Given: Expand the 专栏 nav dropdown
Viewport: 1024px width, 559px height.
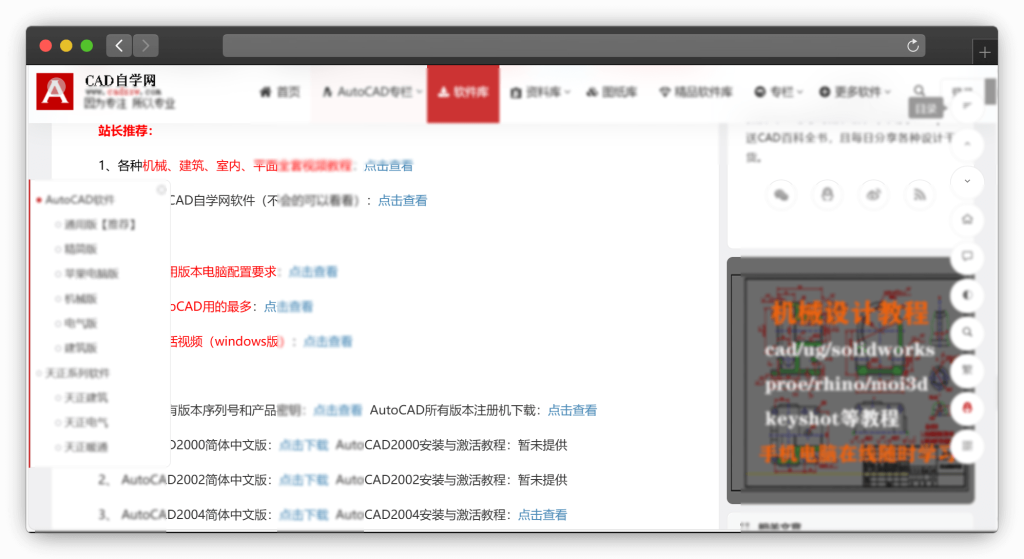Looking at the screenshot, I should pyautogui.click(x=778, y=92).
